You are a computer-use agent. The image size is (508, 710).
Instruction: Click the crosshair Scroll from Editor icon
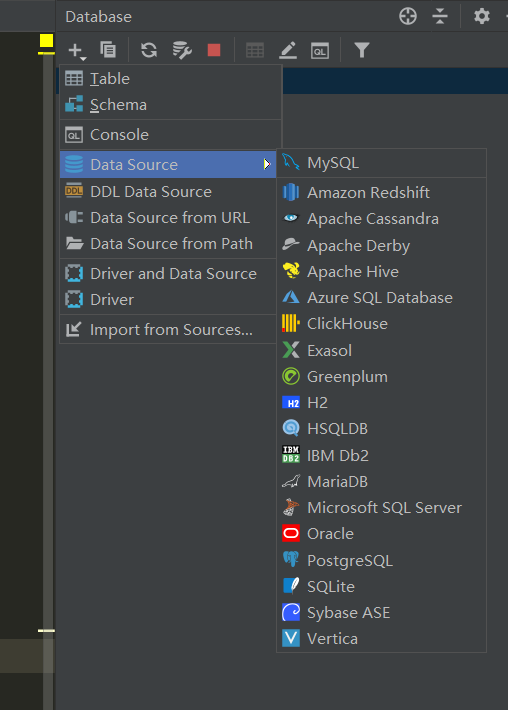pos(408,16)
